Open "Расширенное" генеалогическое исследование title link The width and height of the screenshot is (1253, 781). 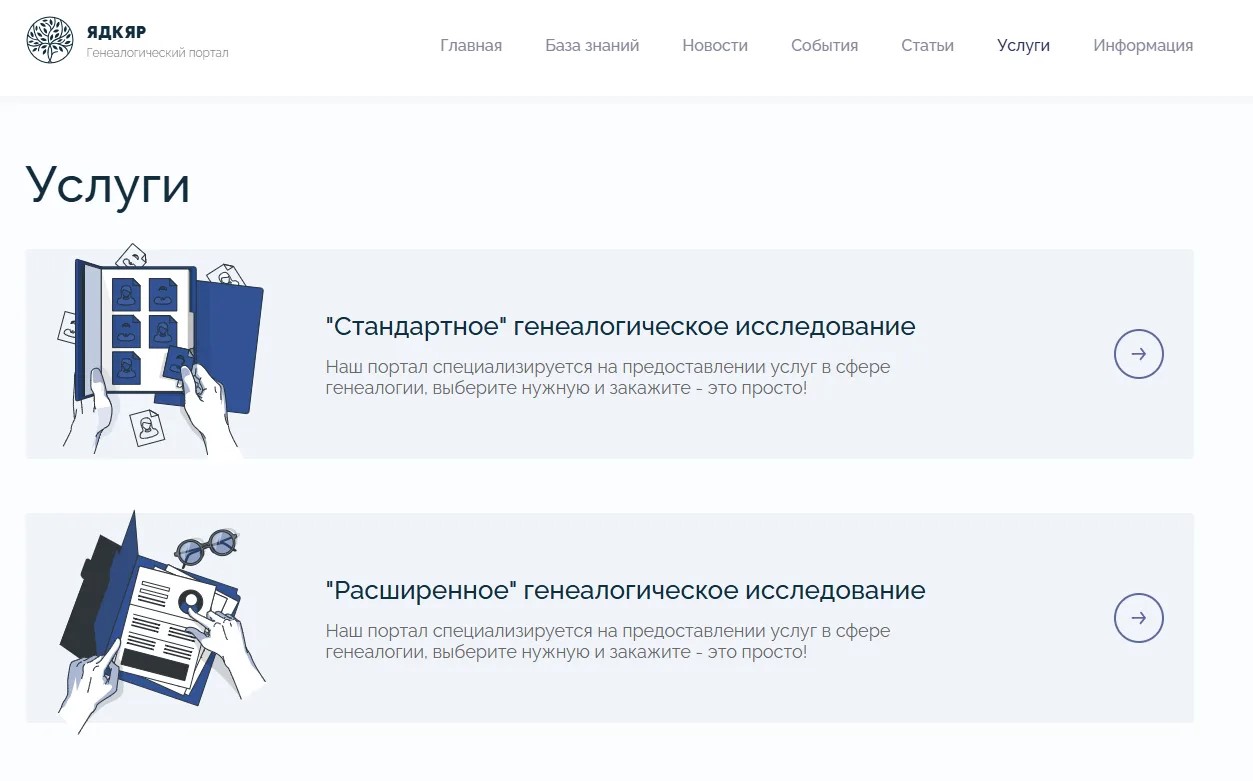tap(625, 591)
